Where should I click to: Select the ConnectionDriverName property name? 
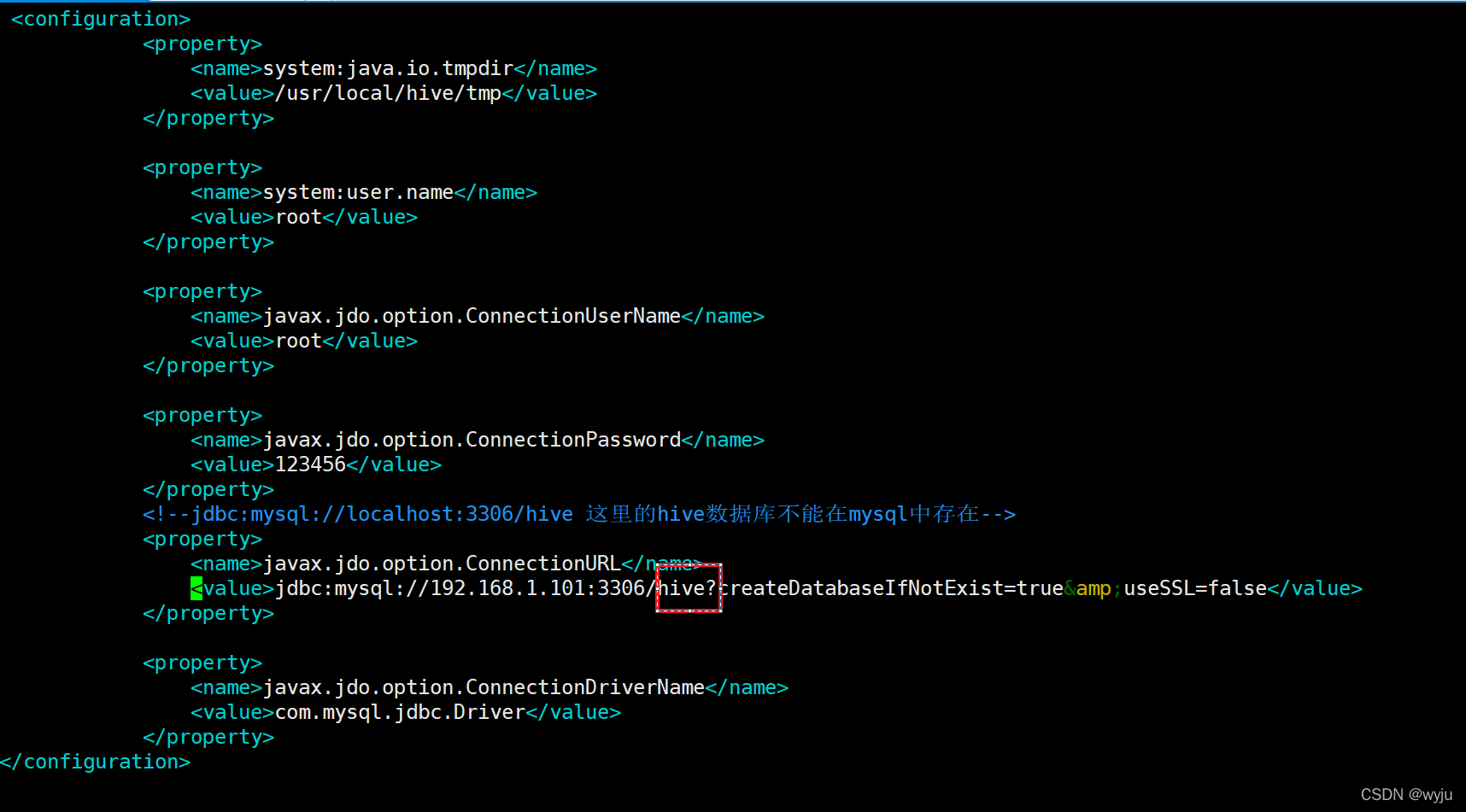pos(484,687)
